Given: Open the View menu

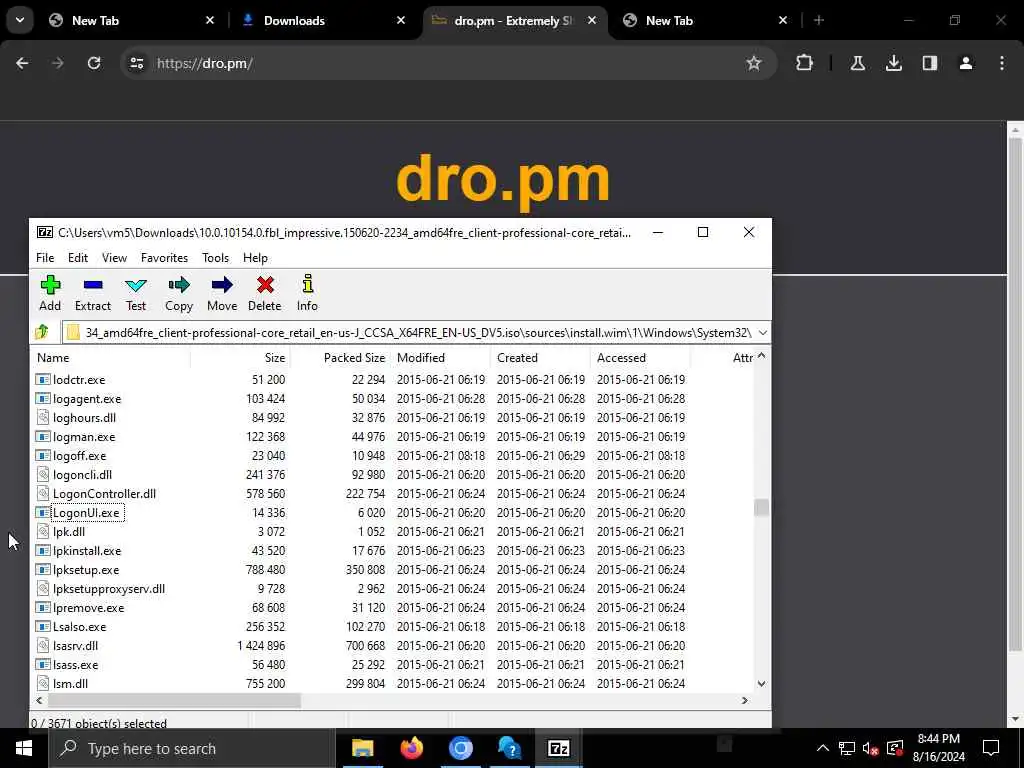Looking at the screenshot, I should (x=114, y=258).
